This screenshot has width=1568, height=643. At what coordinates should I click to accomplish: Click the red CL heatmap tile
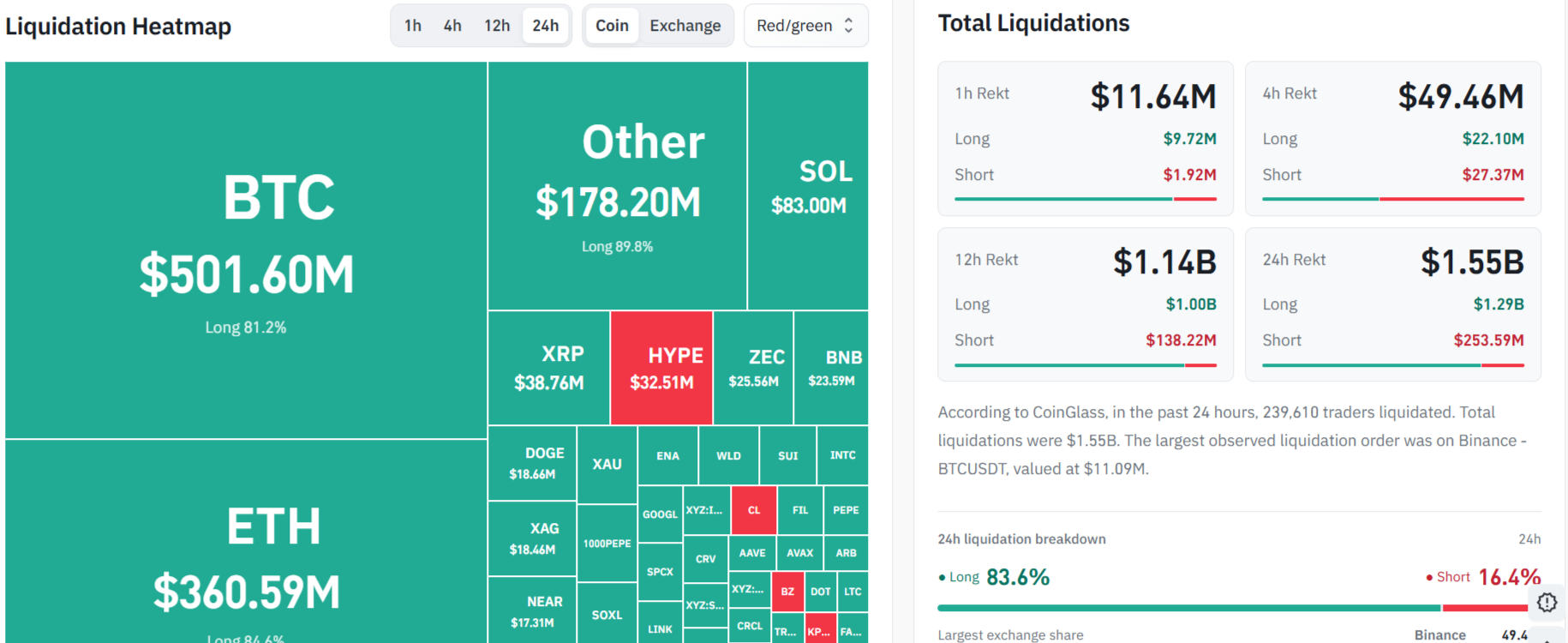coord(754,510)
